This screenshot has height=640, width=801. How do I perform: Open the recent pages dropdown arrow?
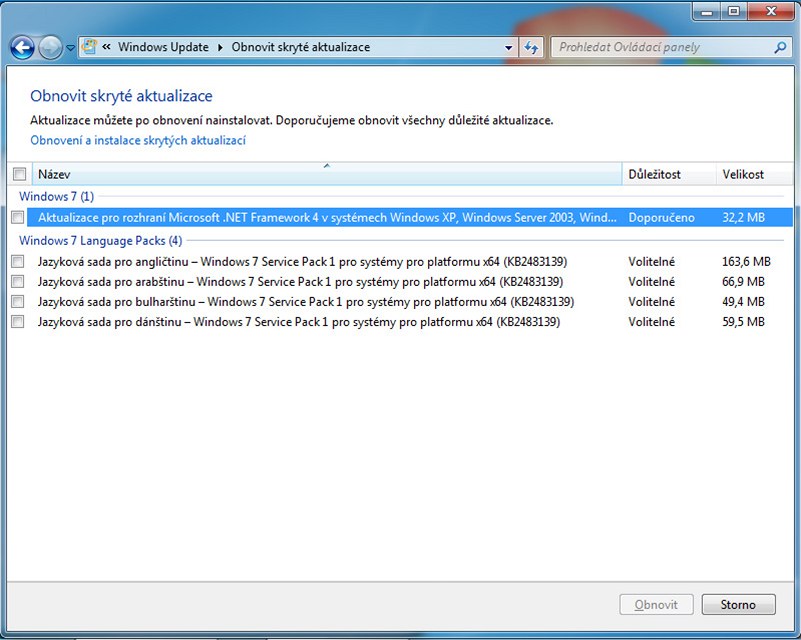point(71,47)
